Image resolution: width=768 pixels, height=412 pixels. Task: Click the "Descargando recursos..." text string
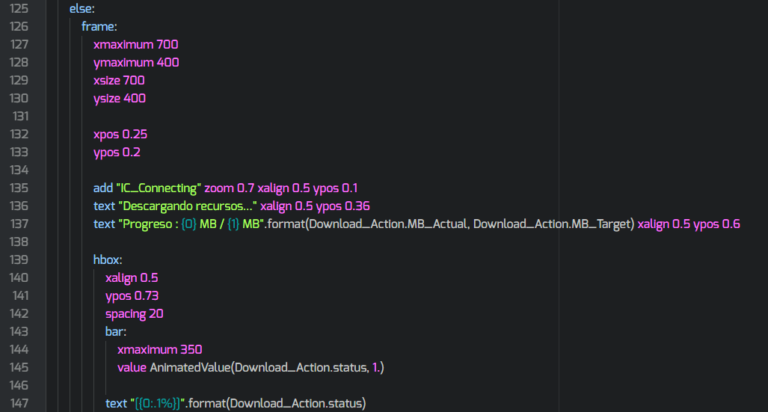[x=183, y=206]
